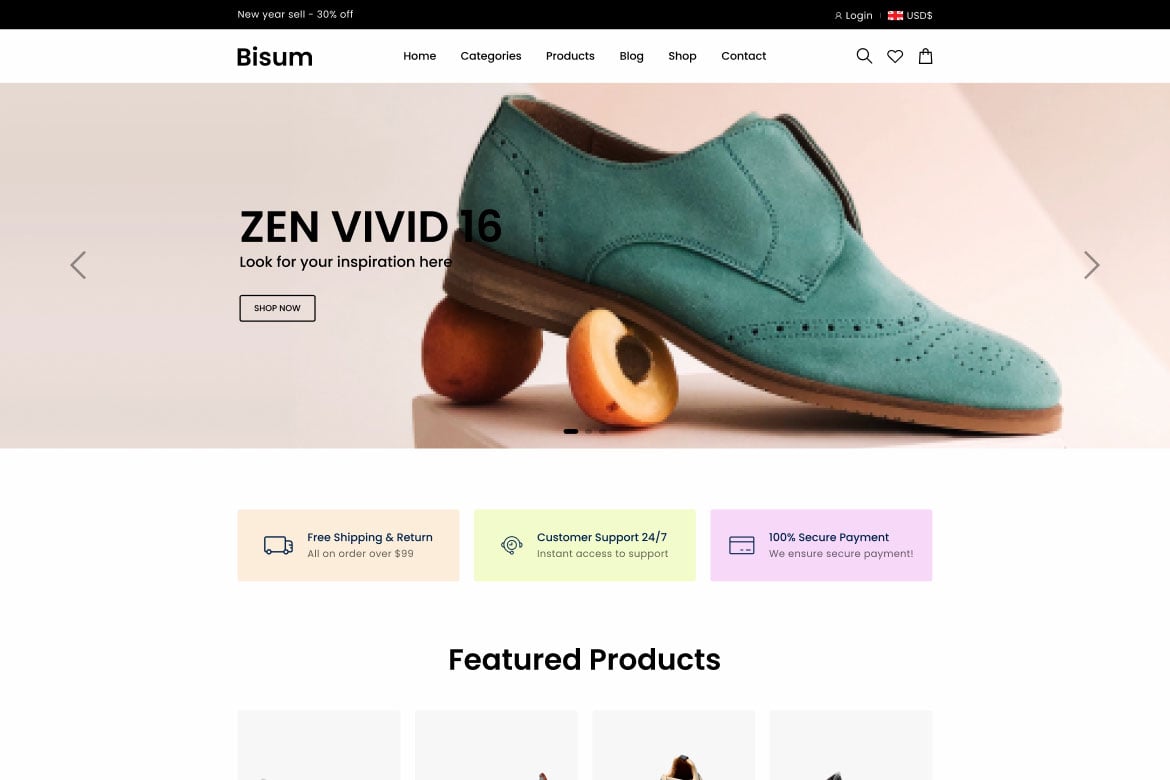Open the wishlist heart icon
Screen dimensions: 1170x780
click(x=895, y=56)
